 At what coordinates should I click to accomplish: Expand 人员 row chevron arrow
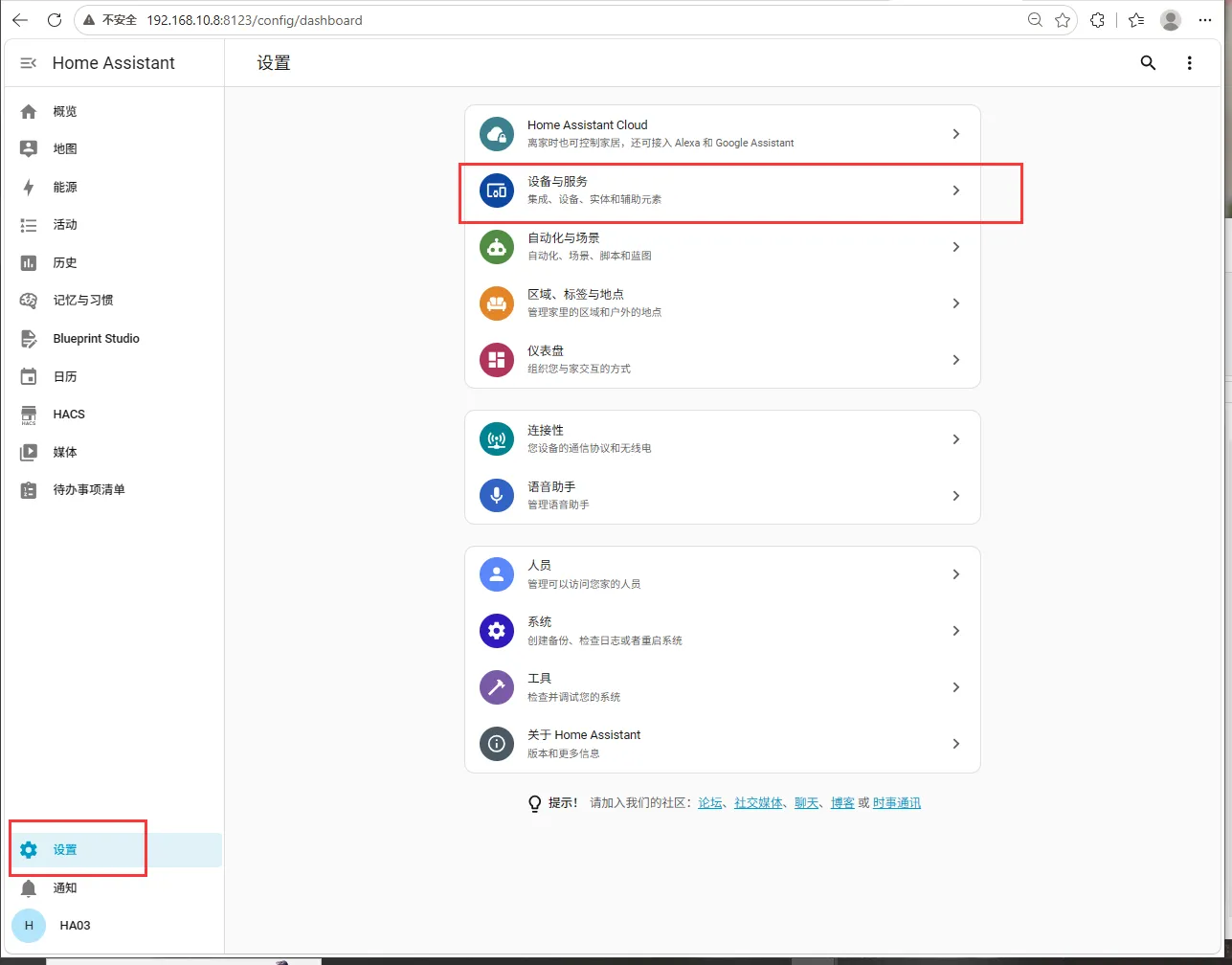(955, 574)
